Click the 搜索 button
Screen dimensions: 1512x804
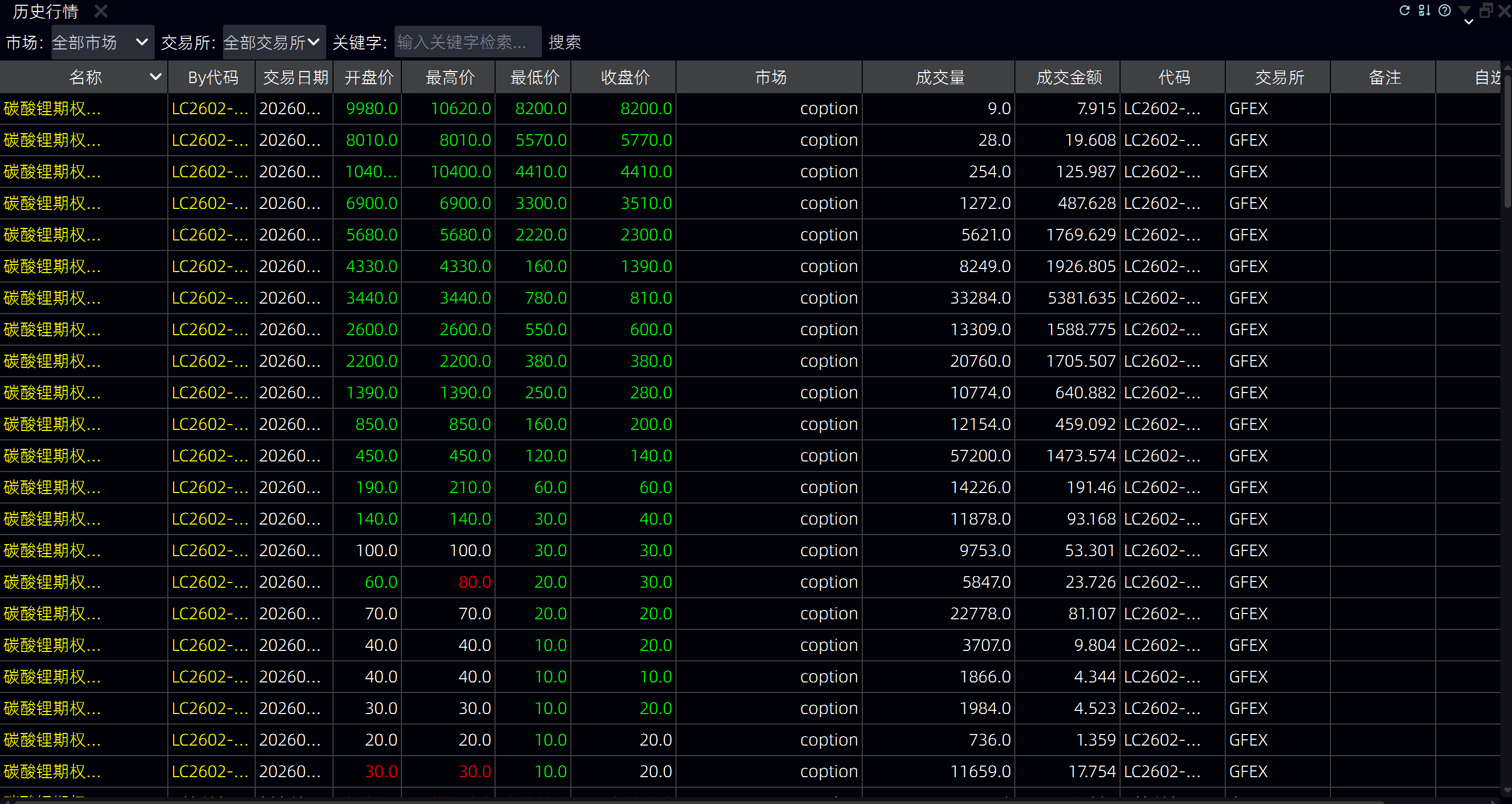tap(565, 42)
